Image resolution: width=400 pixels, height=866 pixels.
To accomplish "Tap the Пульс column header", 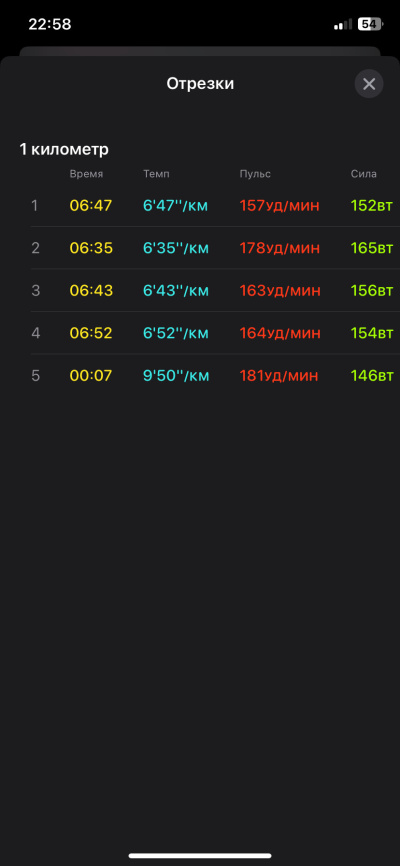I will [x=255, y=174].
